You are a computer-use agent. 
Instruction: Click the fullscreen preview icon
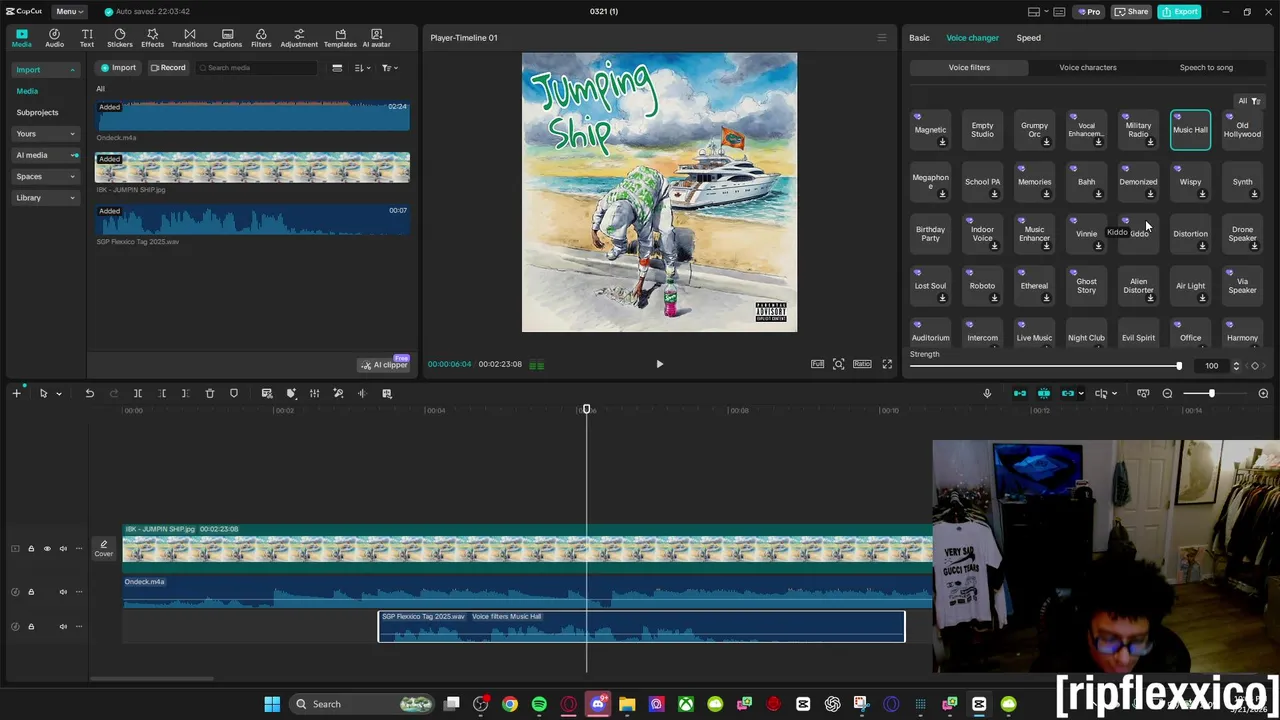(887, 364)
